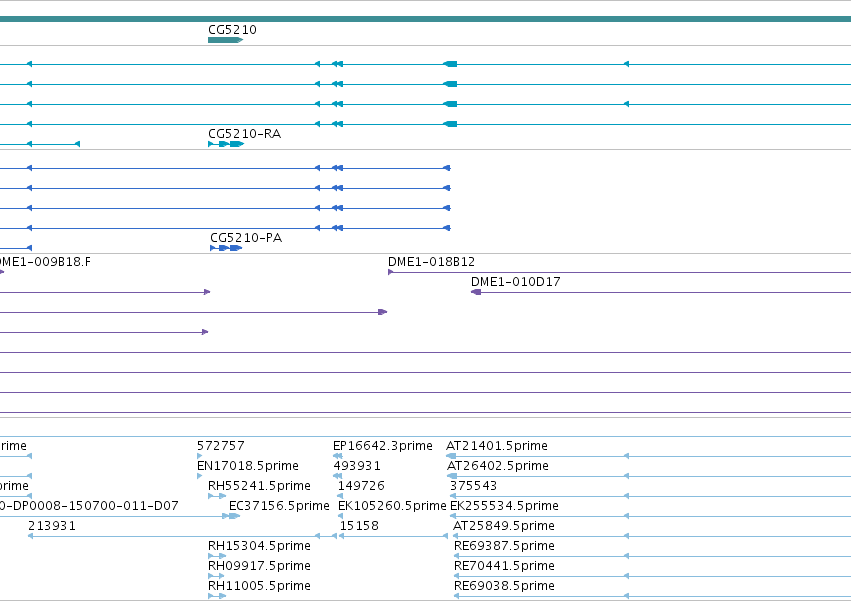Click the RH09917.5prime EST label
Image resolution: width=851 pixels, height=601 pixels.
point(259,566)
